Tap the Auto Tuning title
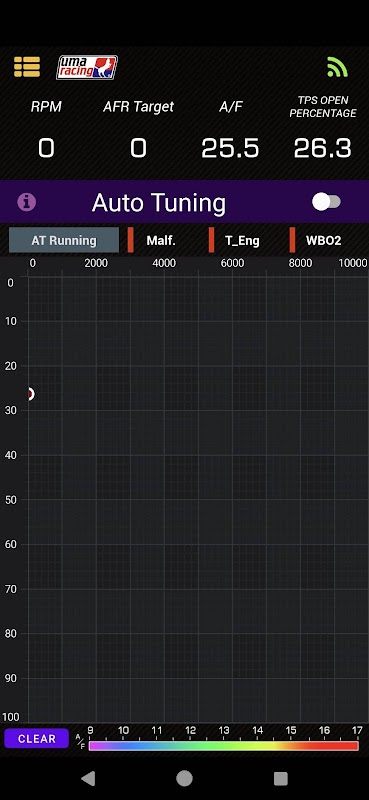The width and height of the screenshot is (369, 800). pos(159,203)
